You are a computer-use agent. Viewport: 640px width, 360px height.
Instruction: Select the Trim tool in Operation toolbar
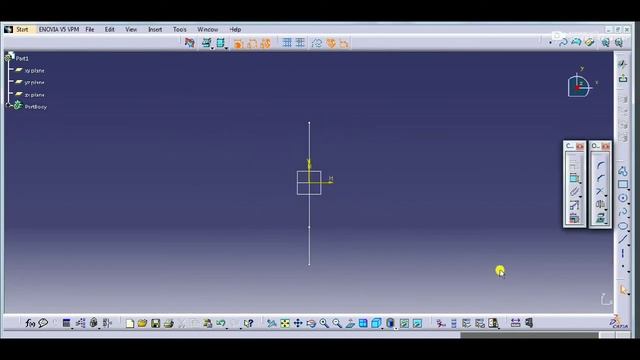[599, 191]
